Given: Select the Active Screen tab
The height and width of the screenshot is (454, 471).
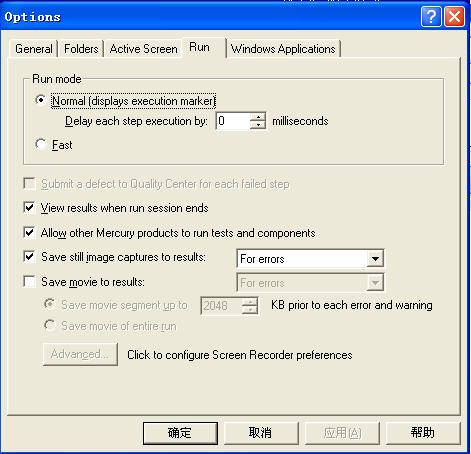Looking at the screenshot, I should [x=143, y=49].
